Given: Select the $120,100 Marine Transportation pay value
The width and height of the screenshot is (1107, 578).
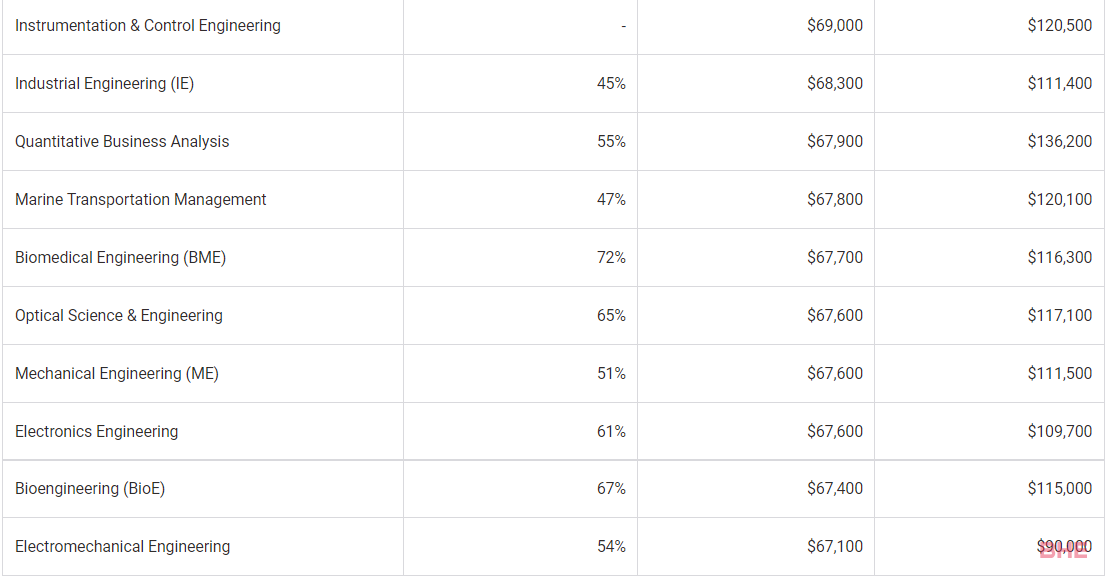Looking at the screenshot, I should [x=1060, y=200].
